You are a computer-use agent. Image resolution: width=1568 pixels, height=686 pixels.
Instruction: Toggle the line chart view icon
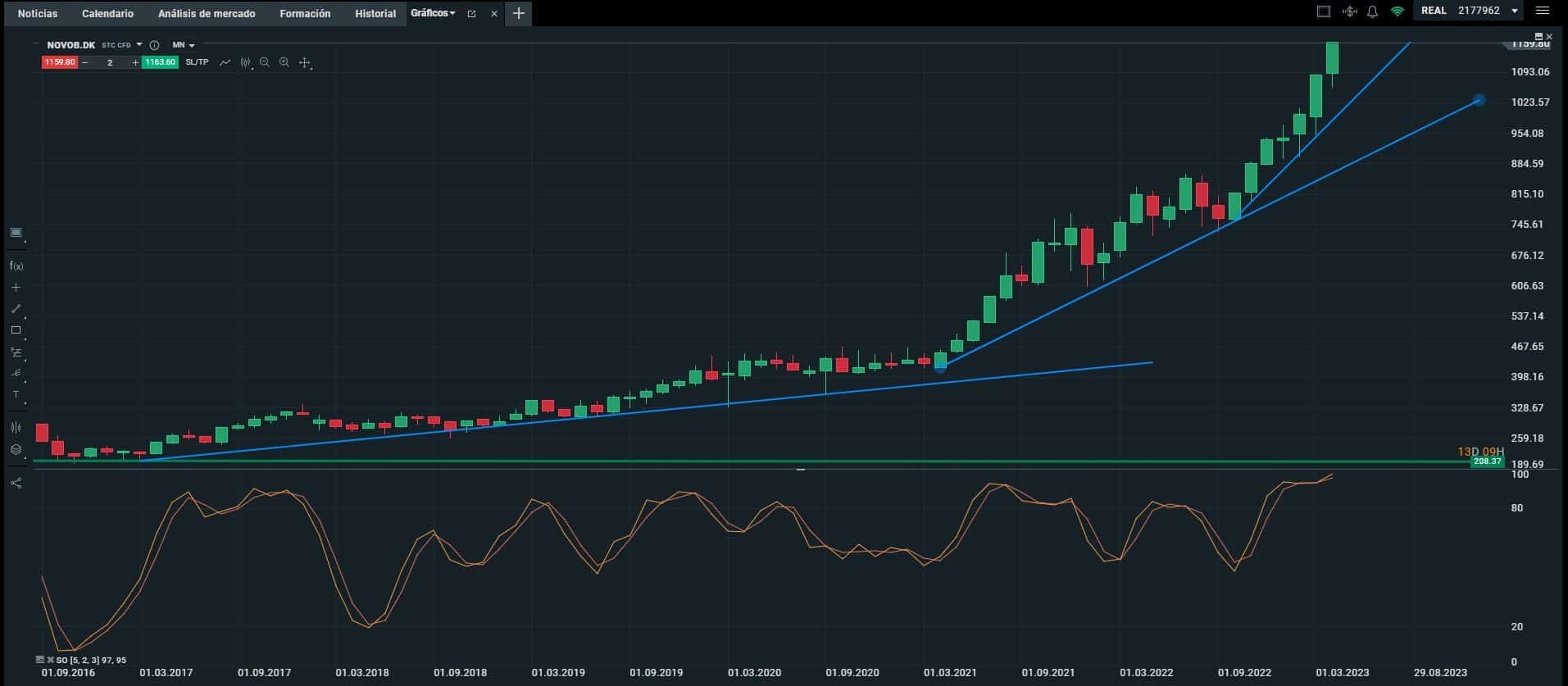225,62
